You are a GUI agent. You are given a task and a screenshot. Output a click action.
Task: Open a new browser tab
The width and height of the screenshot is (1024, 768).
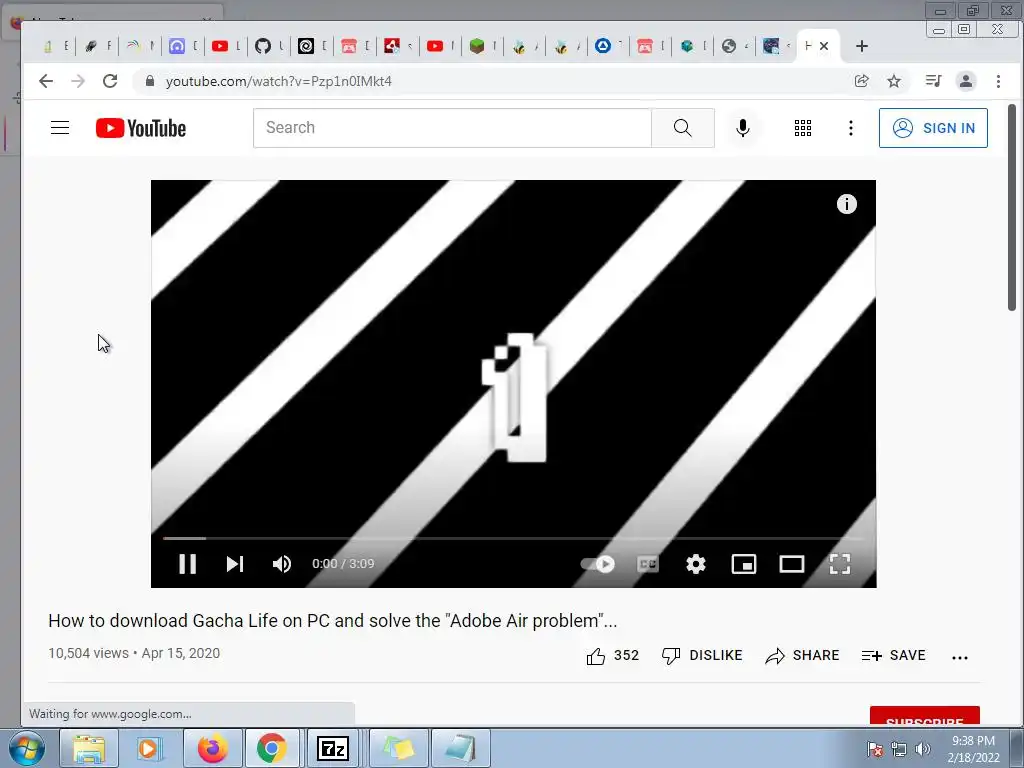click(861, 46)
